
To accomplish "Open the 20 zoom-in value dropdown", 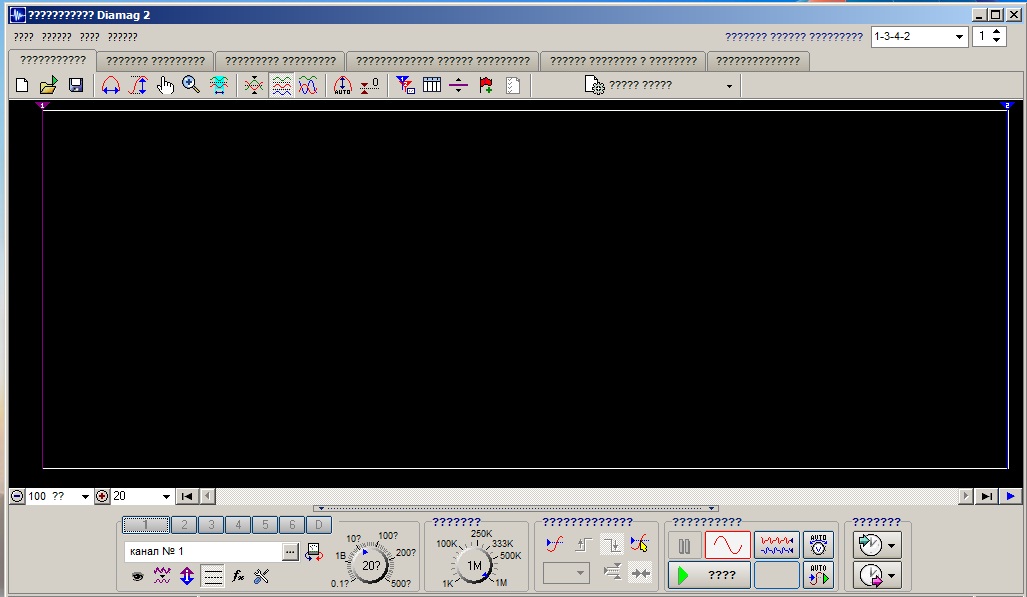I will [x=166, y=497].
